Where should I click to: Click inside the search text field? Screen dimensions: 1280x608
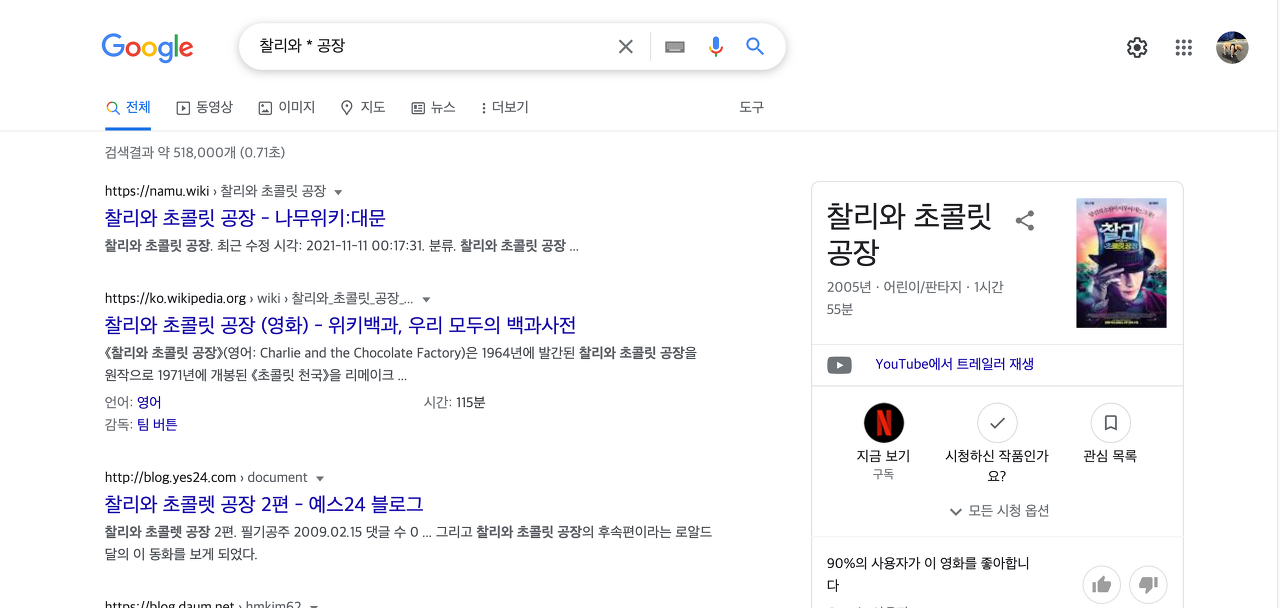[x=430, y=47]
